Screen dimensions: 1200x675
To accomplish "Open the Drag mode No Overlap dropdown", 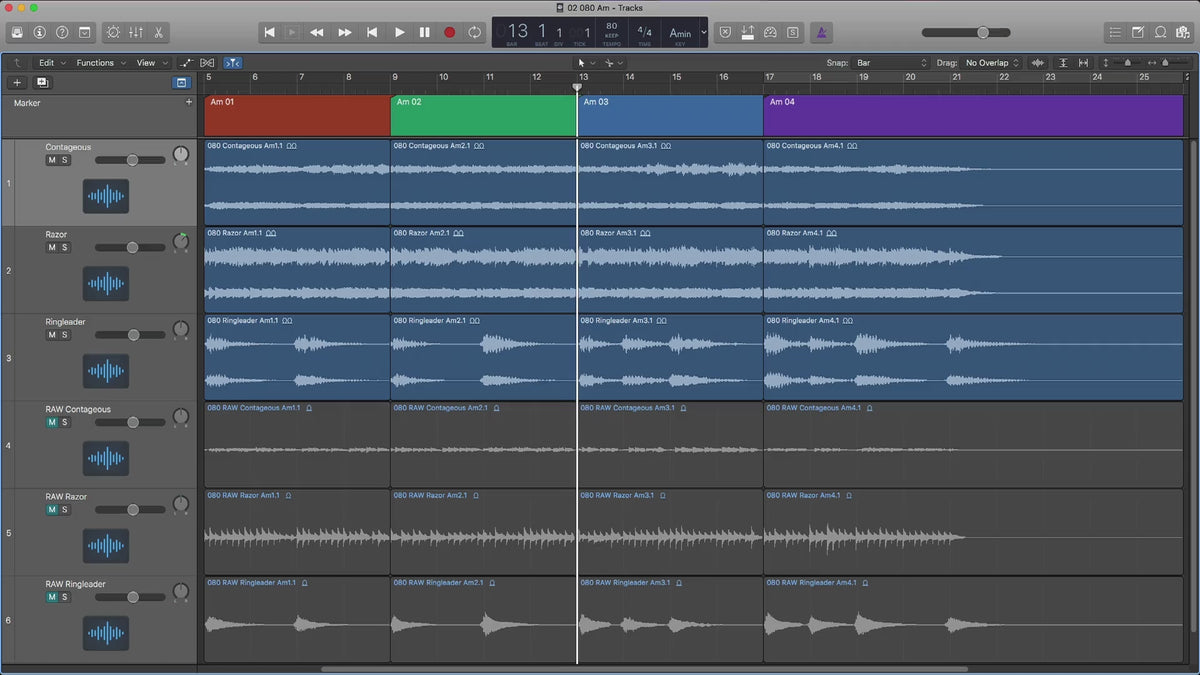I will point(991,63).
